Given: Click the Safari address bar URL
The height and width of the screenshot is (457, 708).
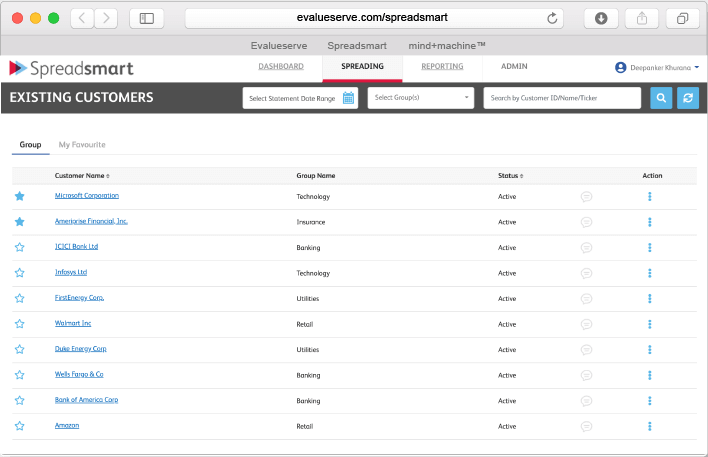Looking at the screenshot, I should [372, 18].
